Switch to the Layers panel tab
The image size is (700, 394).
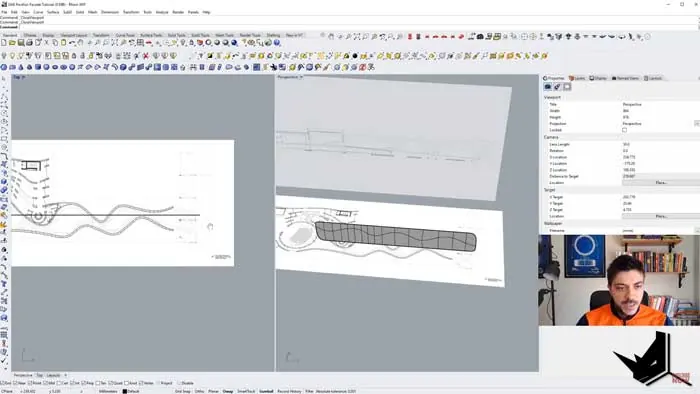[577, 78]
